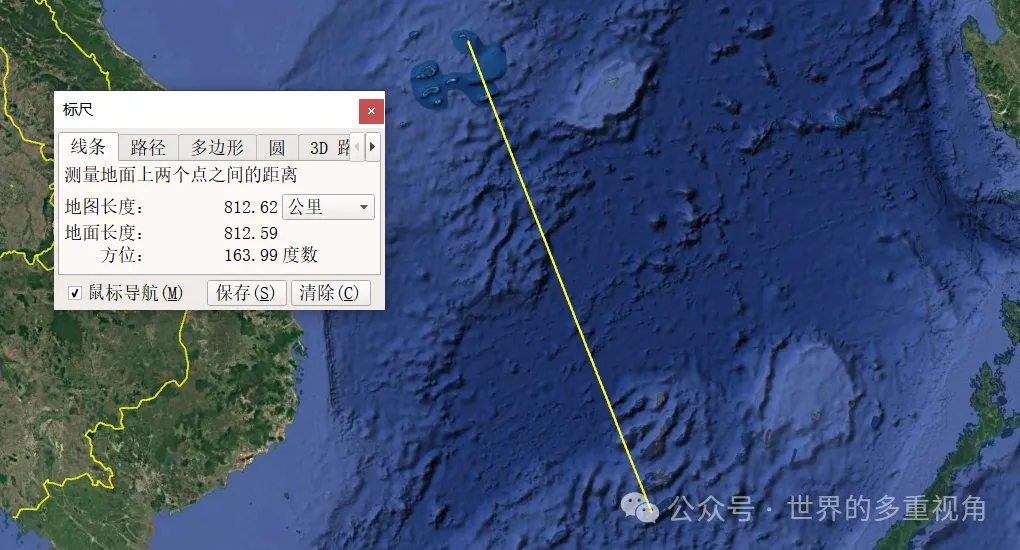The width and height of the screenshot is (1020, 550).
Task: Open the 圆 tab
Action: click(x=277, y=148)
